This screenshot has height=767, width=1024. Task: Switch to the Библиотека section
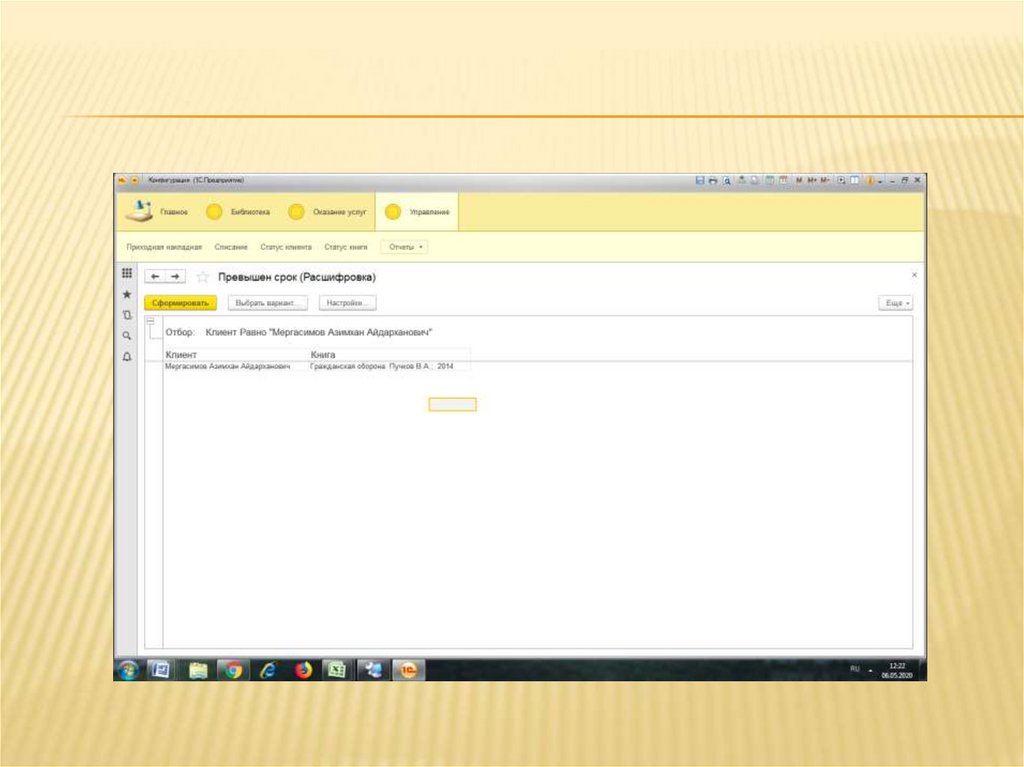click(240, 212)
